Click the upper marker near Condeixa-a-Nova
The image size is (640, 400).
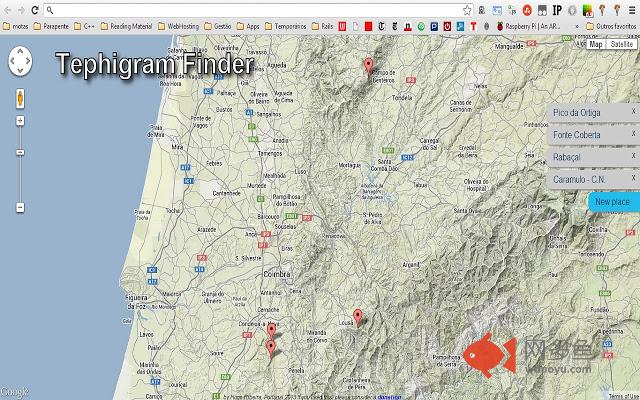coord(271,330)
